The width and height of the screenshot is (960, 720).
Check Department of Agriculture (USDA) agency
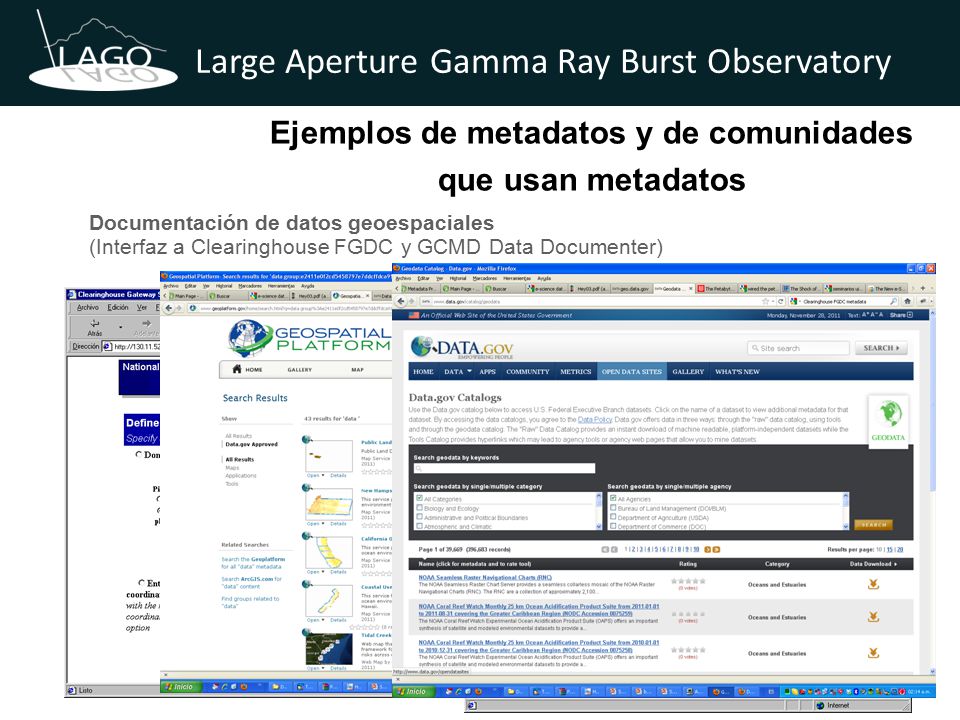613,517
